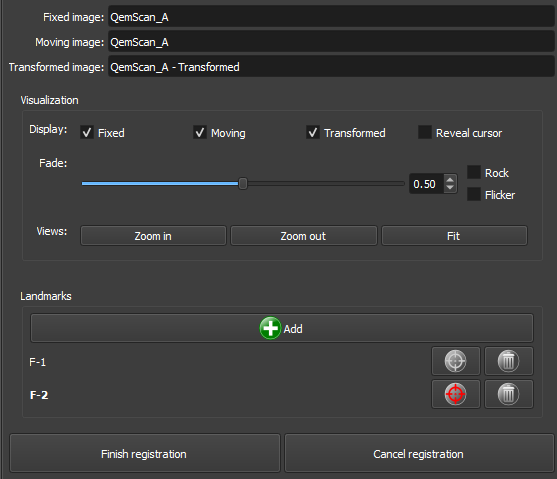Image resolution: width=557 pixels, height=479 pixels.
Task: Click the Fit views button
Action: (454, 236)
